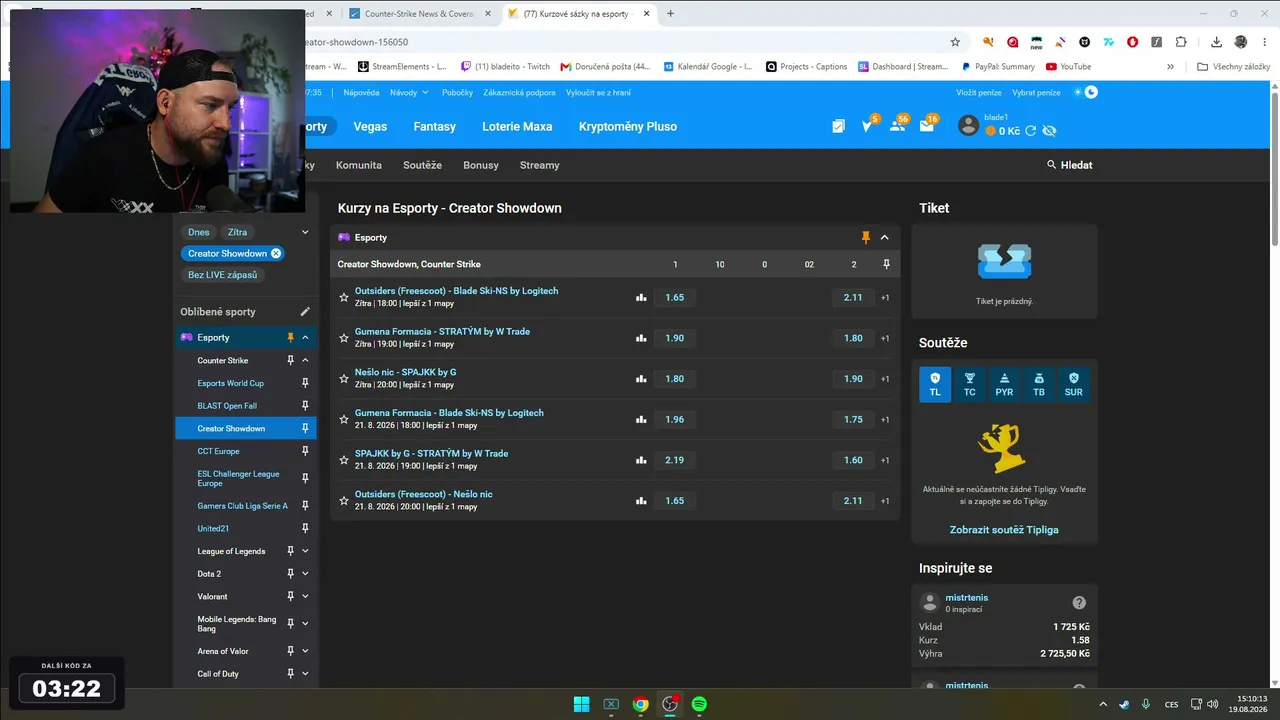The image size is (1280, 720).
Task: Pin Esports World Cup in sidebar
Action: point(305,383)
